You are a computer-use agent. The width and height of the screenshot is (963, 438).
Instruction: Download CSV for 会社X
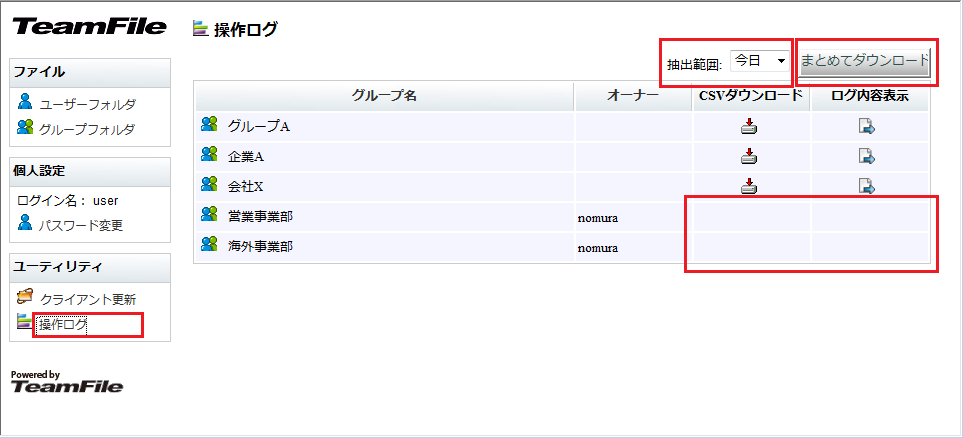[750, 185]
